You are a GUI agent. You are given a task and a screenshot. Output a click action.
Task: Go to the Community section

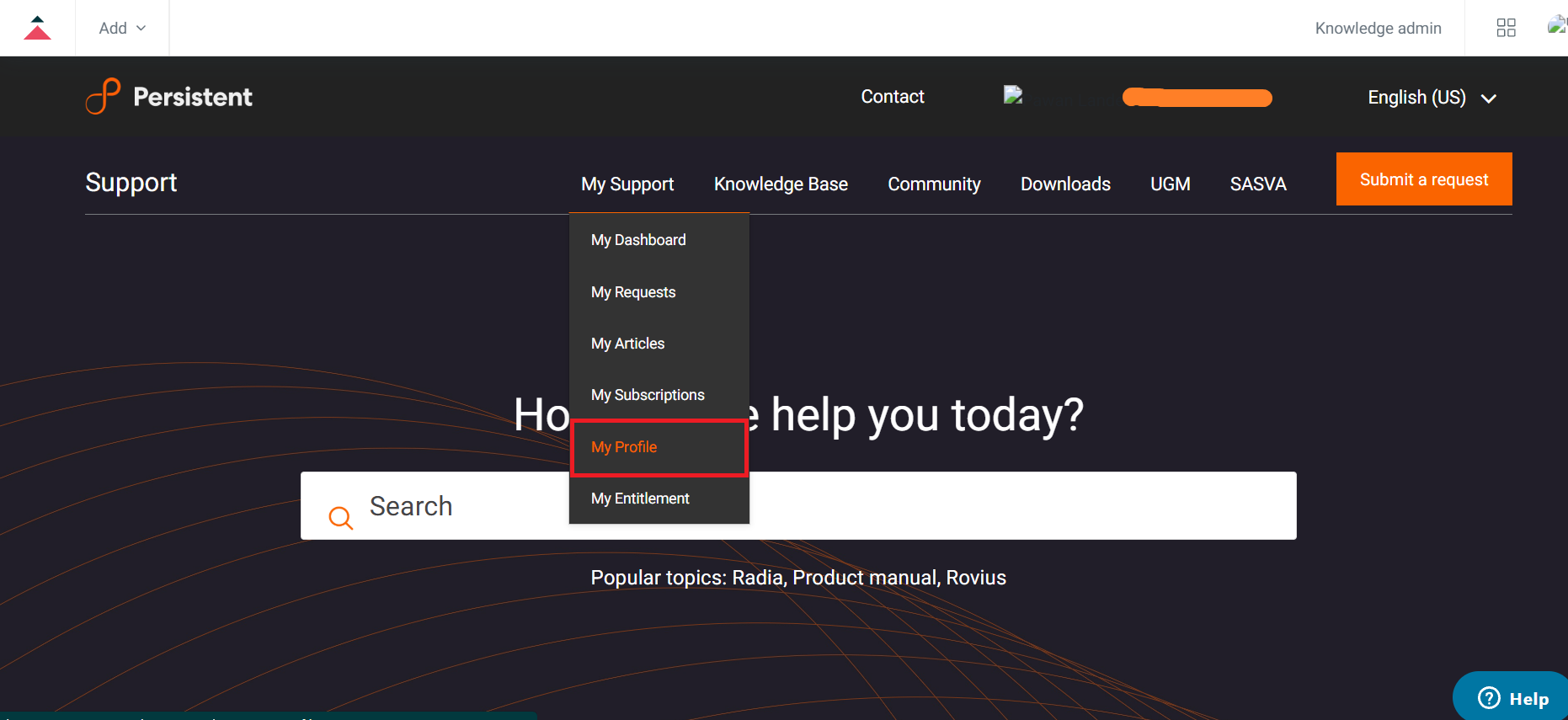coord(934,184)
